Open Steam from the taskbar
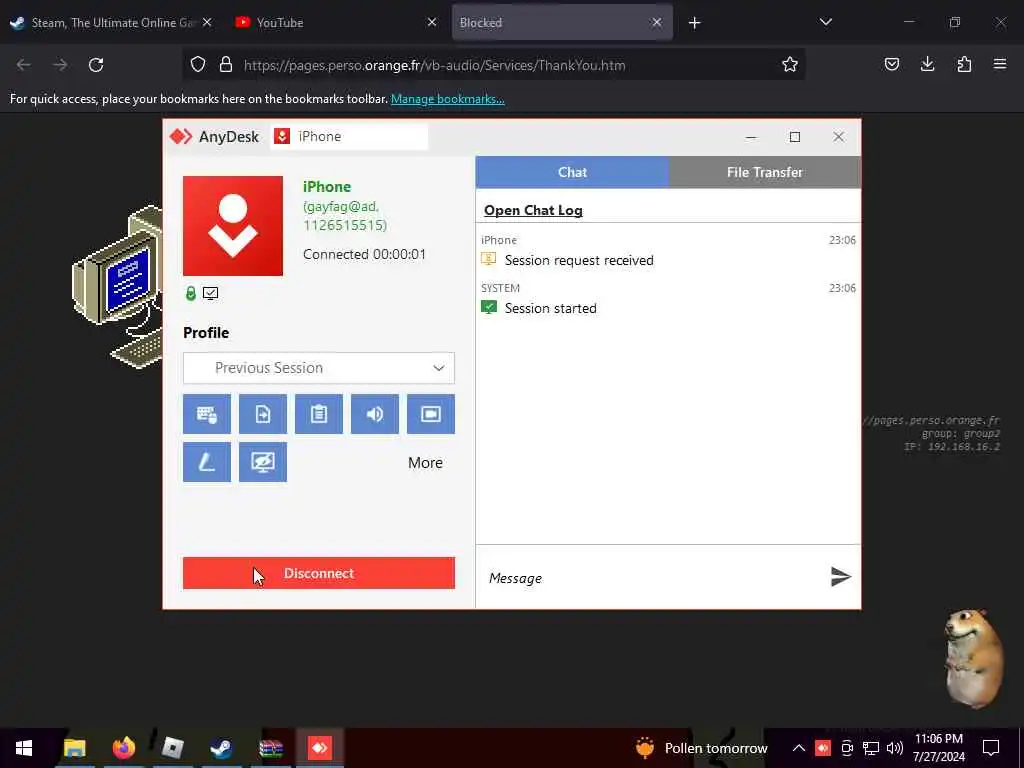This screenshot has width=1024, height=768. click(x=221, y=748)
